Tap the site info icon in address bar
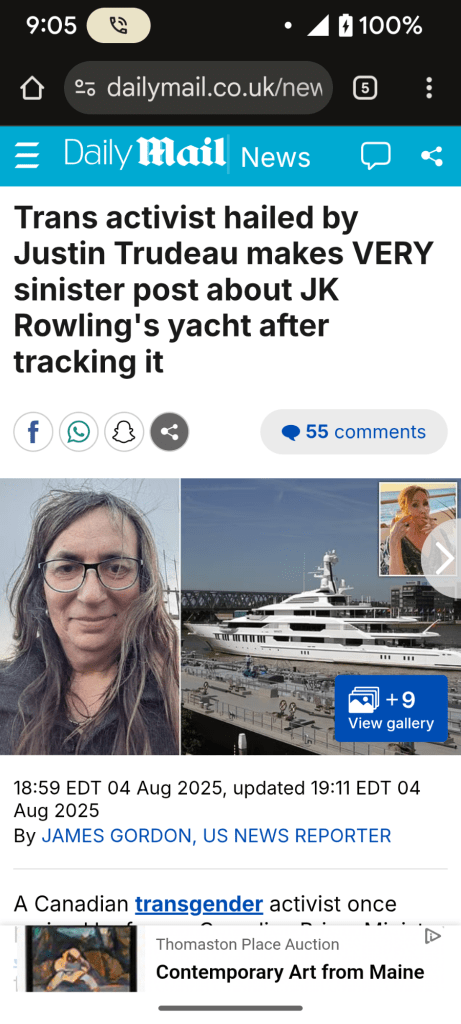Screen dimensions: 461x1024 click(x=85, y=88)
